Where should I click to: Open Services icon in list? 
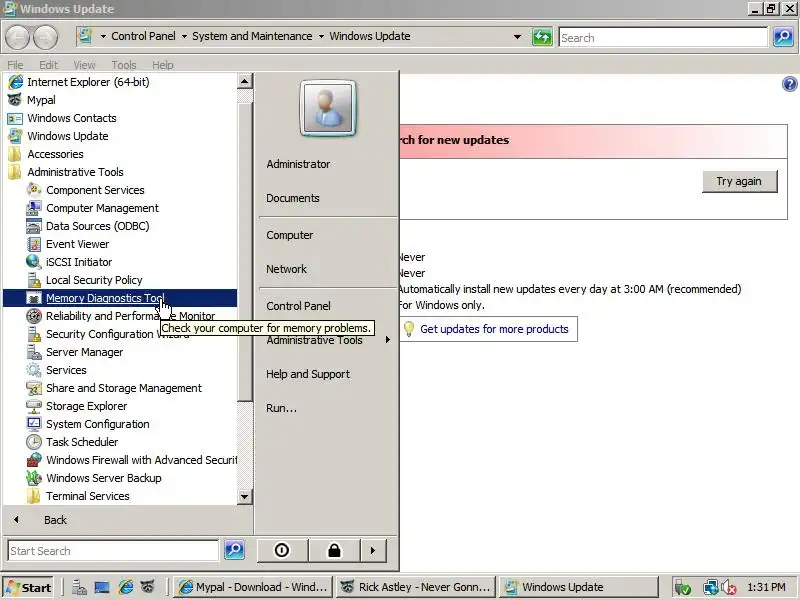tap(34, 370)
